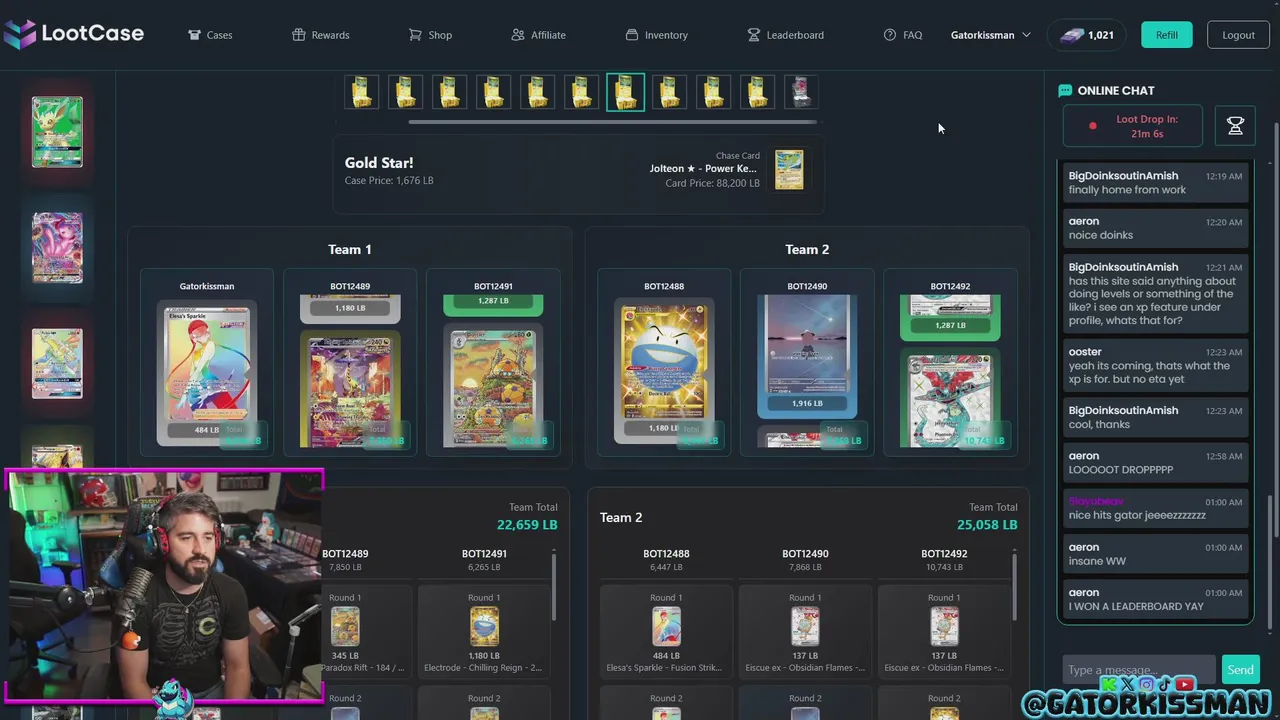Click the Team 1 heading
Image resolution: width=1280 pixels, height=720 pixels.
click(350, 249)
